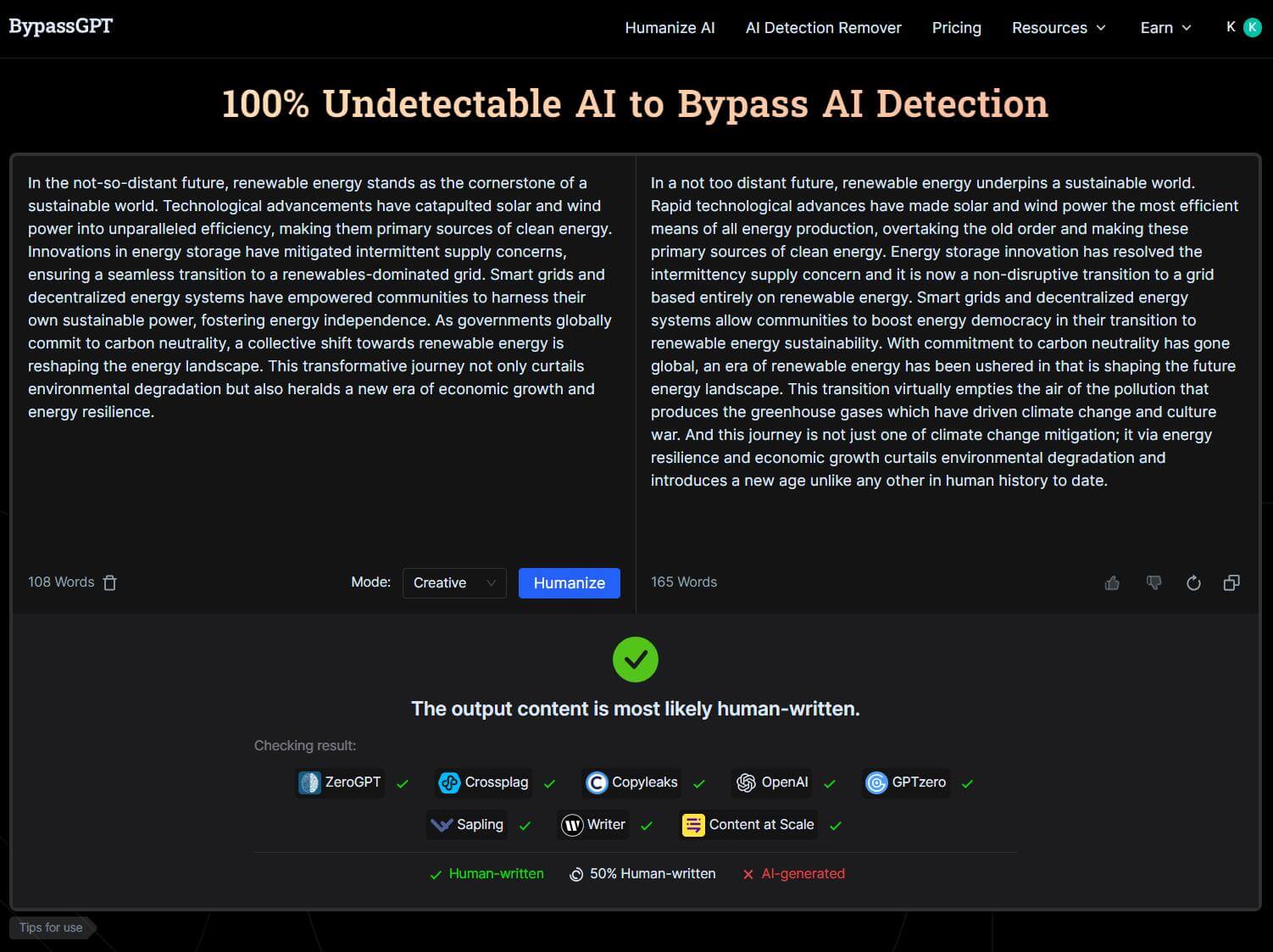This screenshot has height=952, width=1273.
Task: Copy the humanized output text
Action: 1231,582
